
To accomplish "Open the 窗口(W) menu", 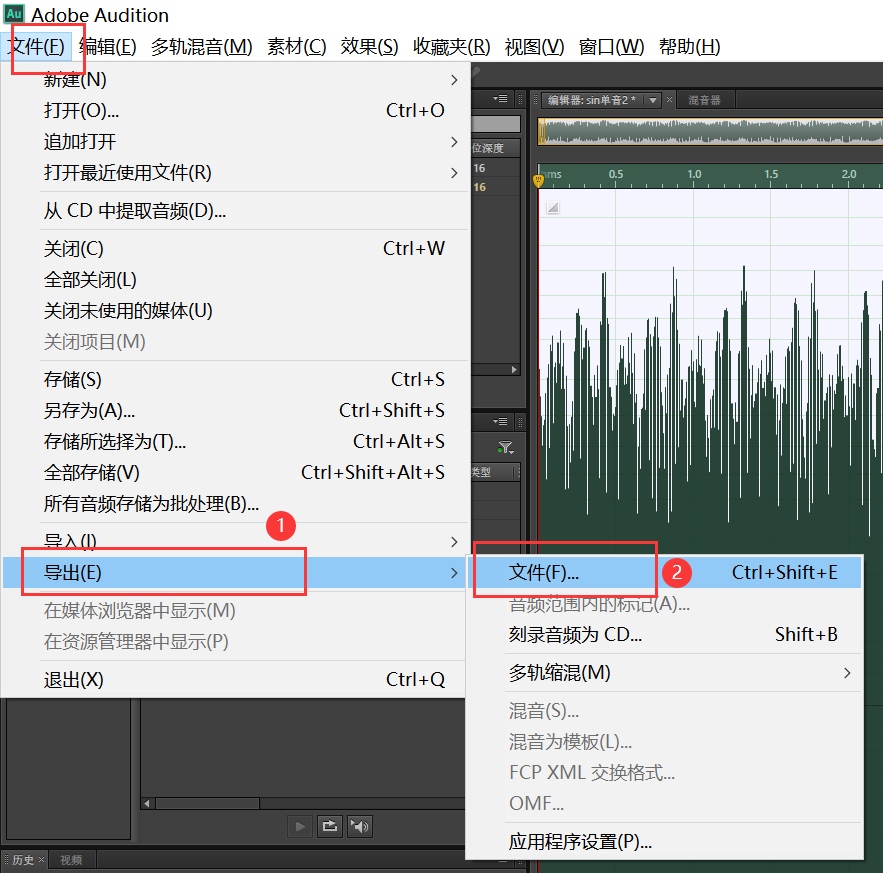I will click(612, 47).
